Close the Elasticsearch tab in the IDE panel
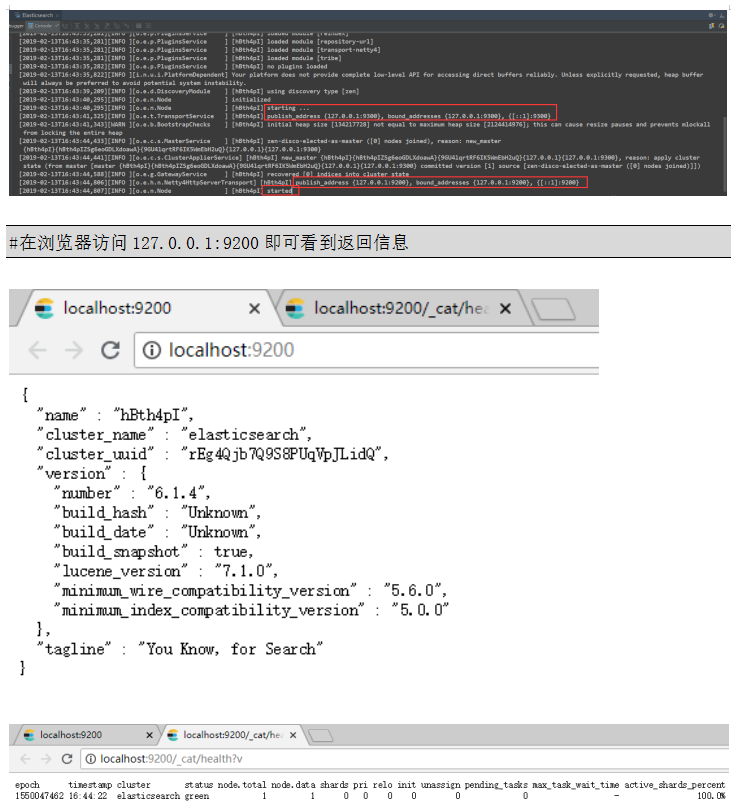This screenshot has height=812, width=742. (x=57, y=16)
